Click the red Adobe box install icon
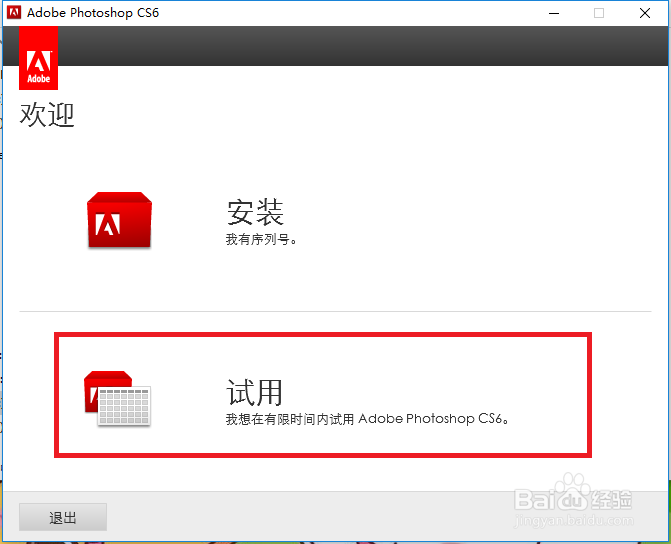 [x=119, y=220]
